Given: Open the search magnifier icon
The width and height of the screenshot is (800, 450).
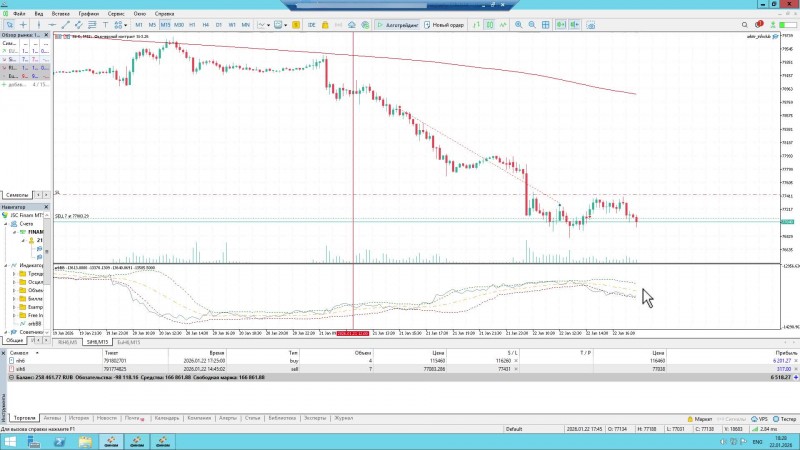Looking at the screenshot, I should (x=744, y=24).
